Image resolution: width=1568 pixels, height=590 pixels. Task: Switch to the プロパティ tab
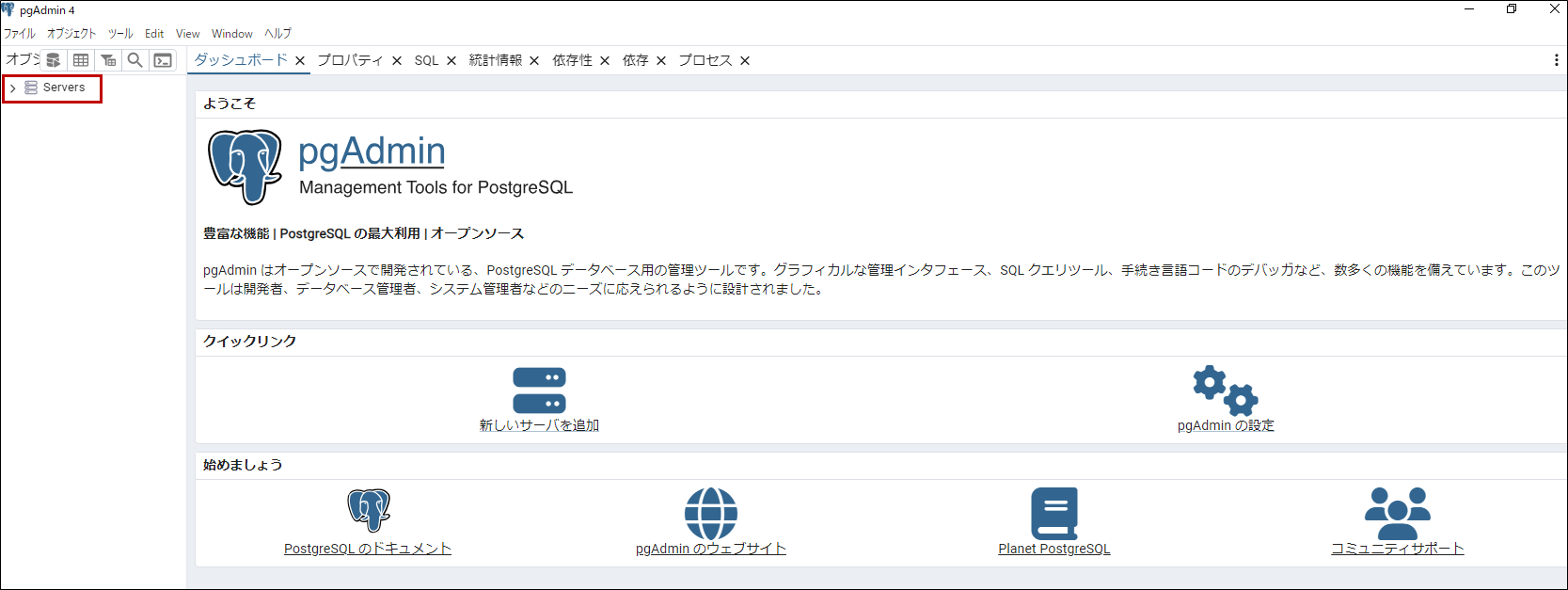tap(350, 60)
